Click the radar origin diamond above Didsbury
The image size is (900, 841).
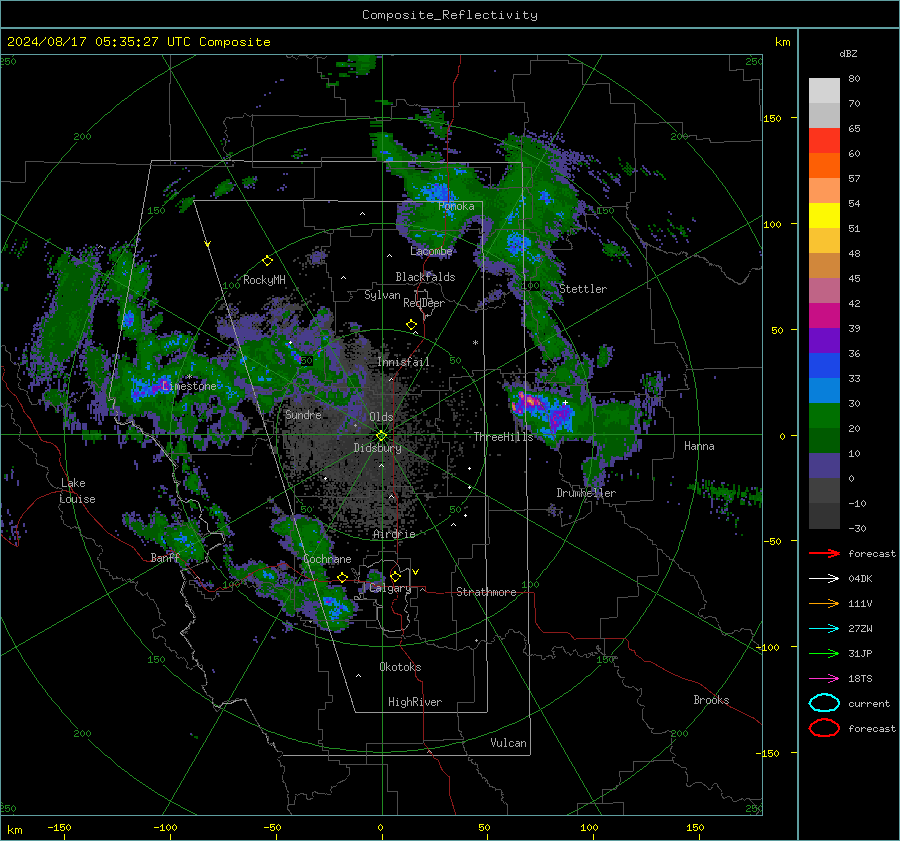point(382,436)
